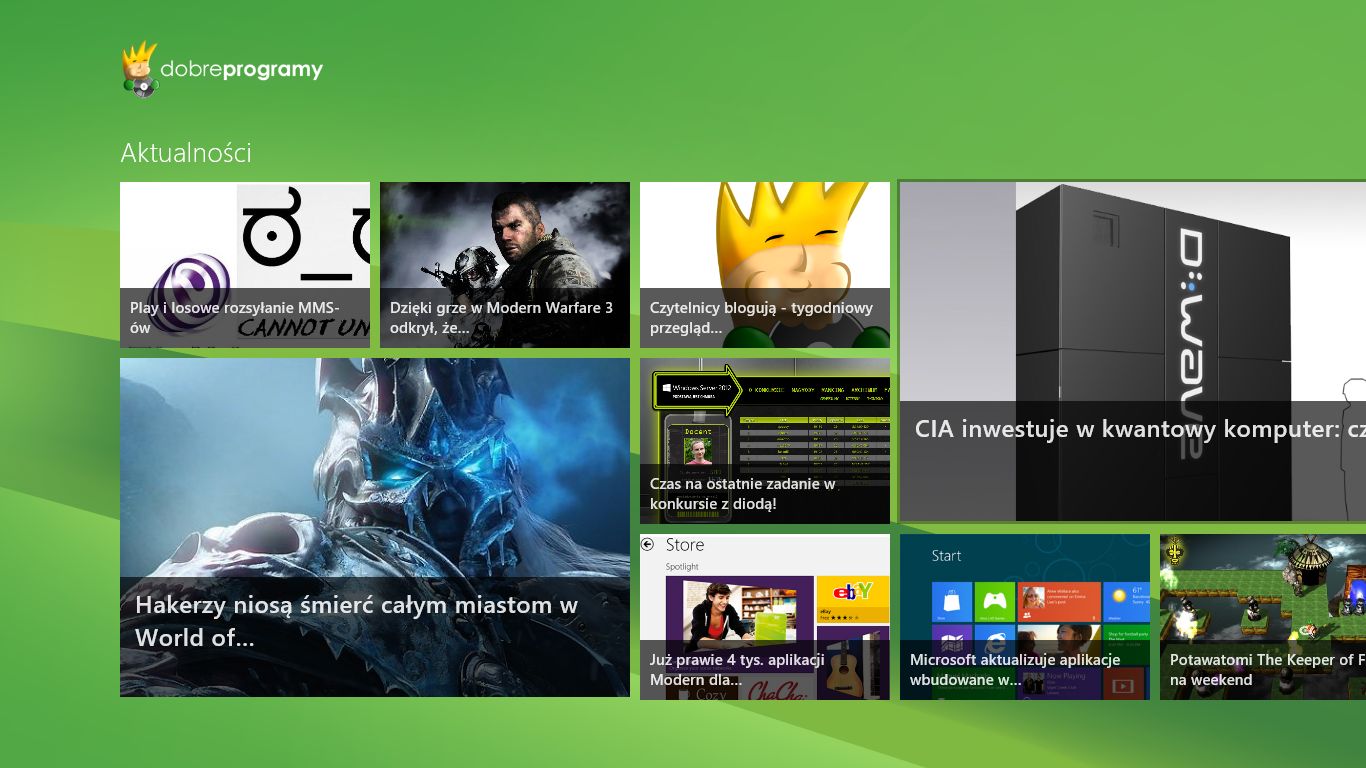The width and height of the screenshot is (1366, 768).
Task: Click the dobreprogramy logo mascot icon
Action: [x=140, y=70]
